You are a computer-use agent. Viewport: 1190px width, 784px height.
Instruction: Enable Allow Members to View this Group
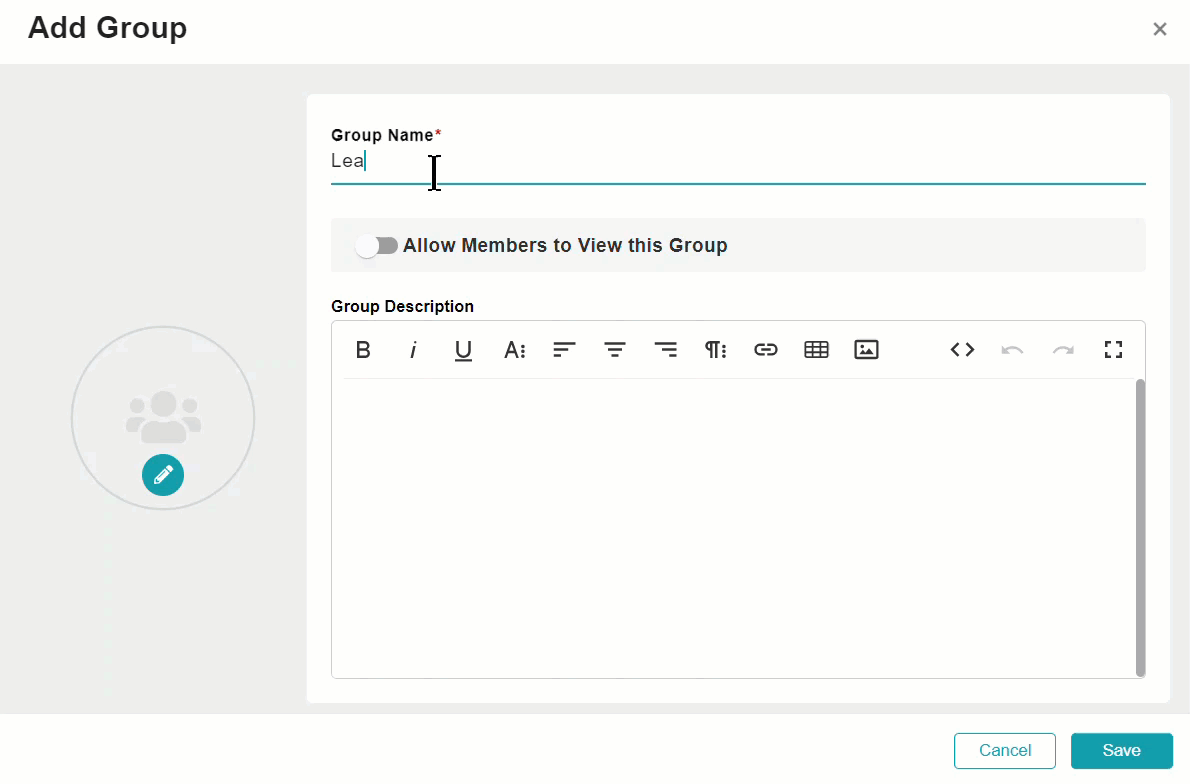[376, 246]
